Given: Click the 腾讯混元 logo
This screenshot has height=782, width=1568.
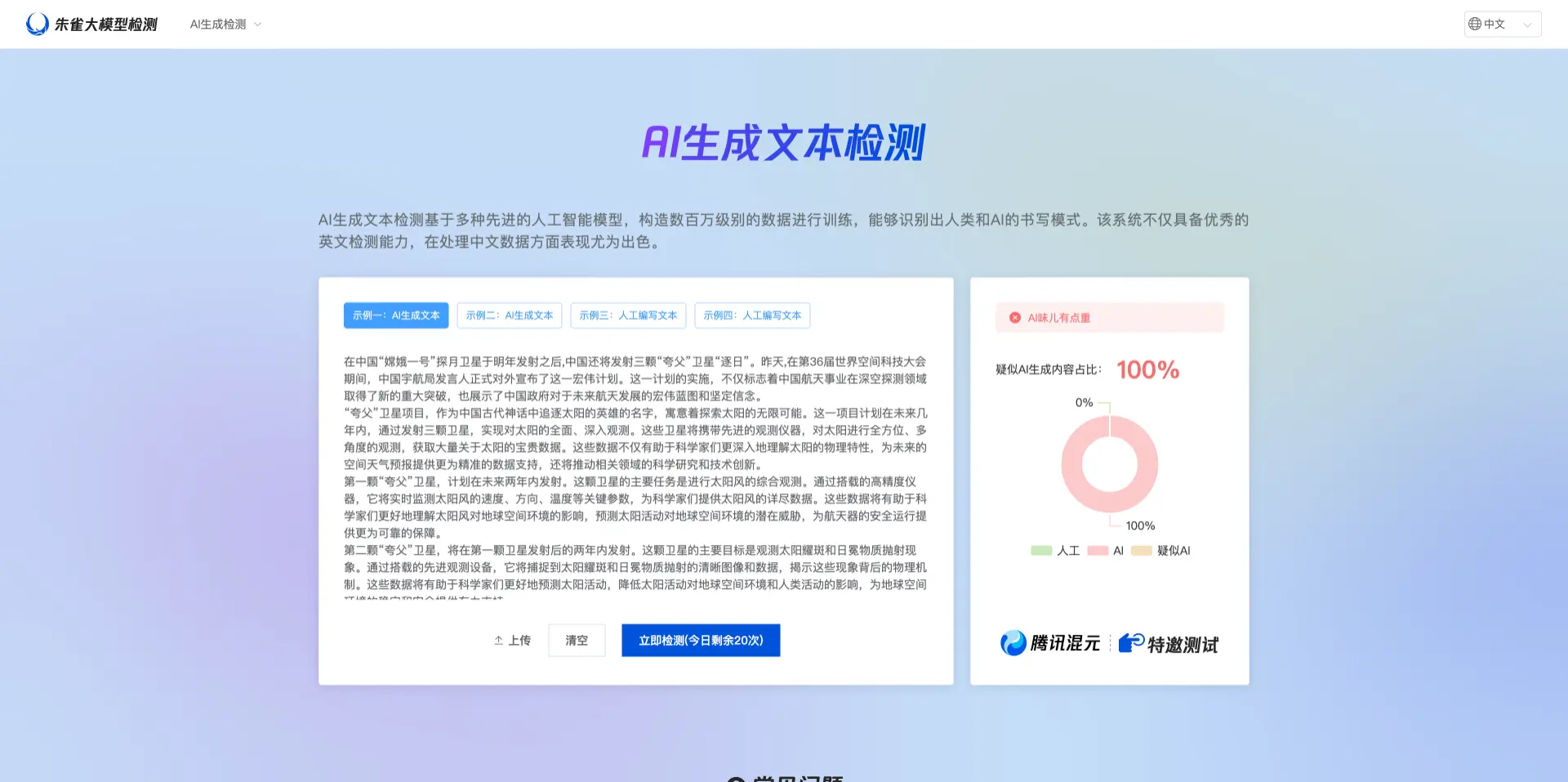Looking at the screenshot, I should [x=1050, y=644].
